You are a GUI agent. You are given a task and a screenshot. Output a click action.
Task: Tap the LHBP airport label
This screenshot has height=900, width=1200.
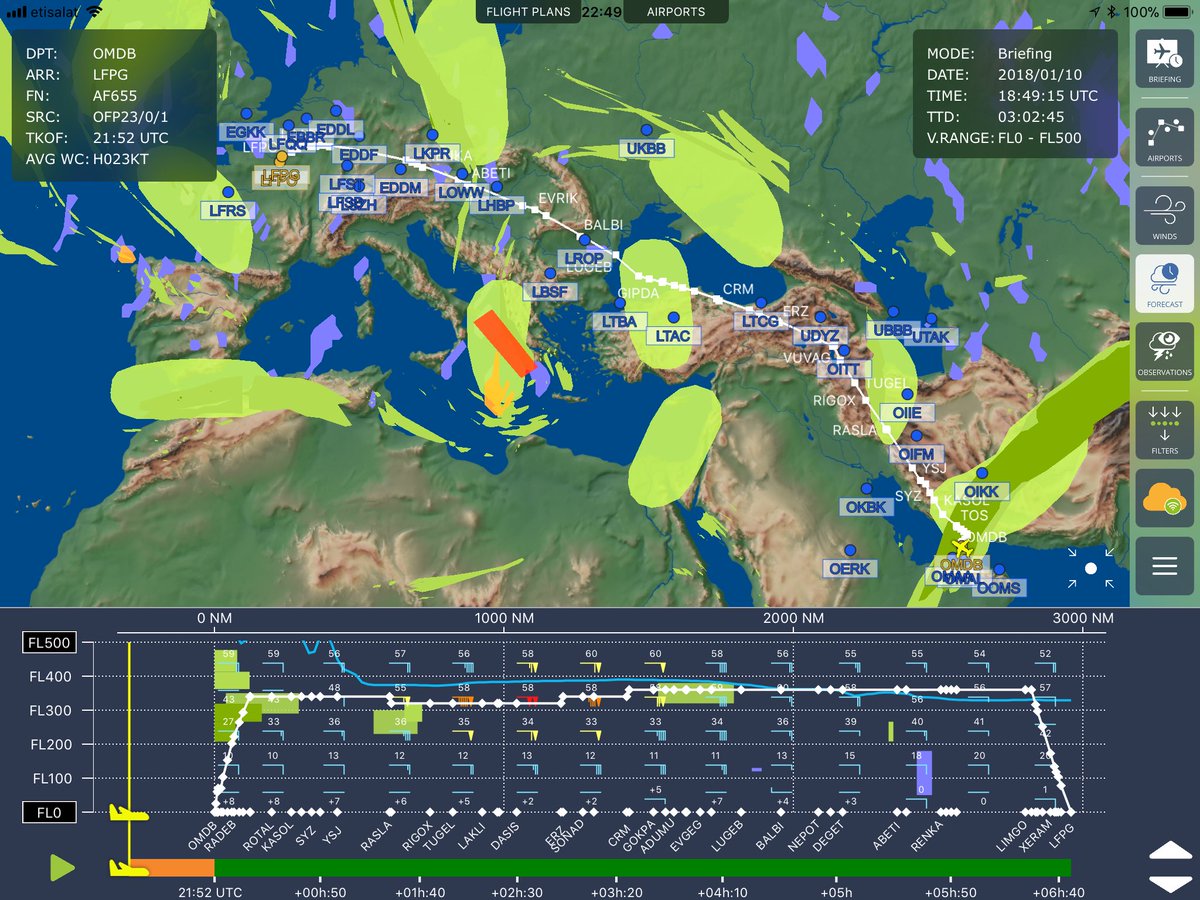coord(495,205)
